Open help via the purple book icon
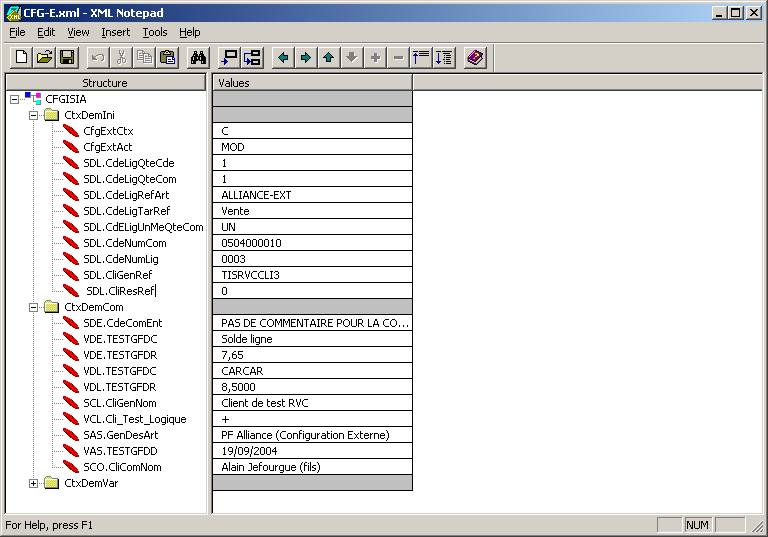Image resolution: width=768 pixels, height=537 pixels. 475,57
